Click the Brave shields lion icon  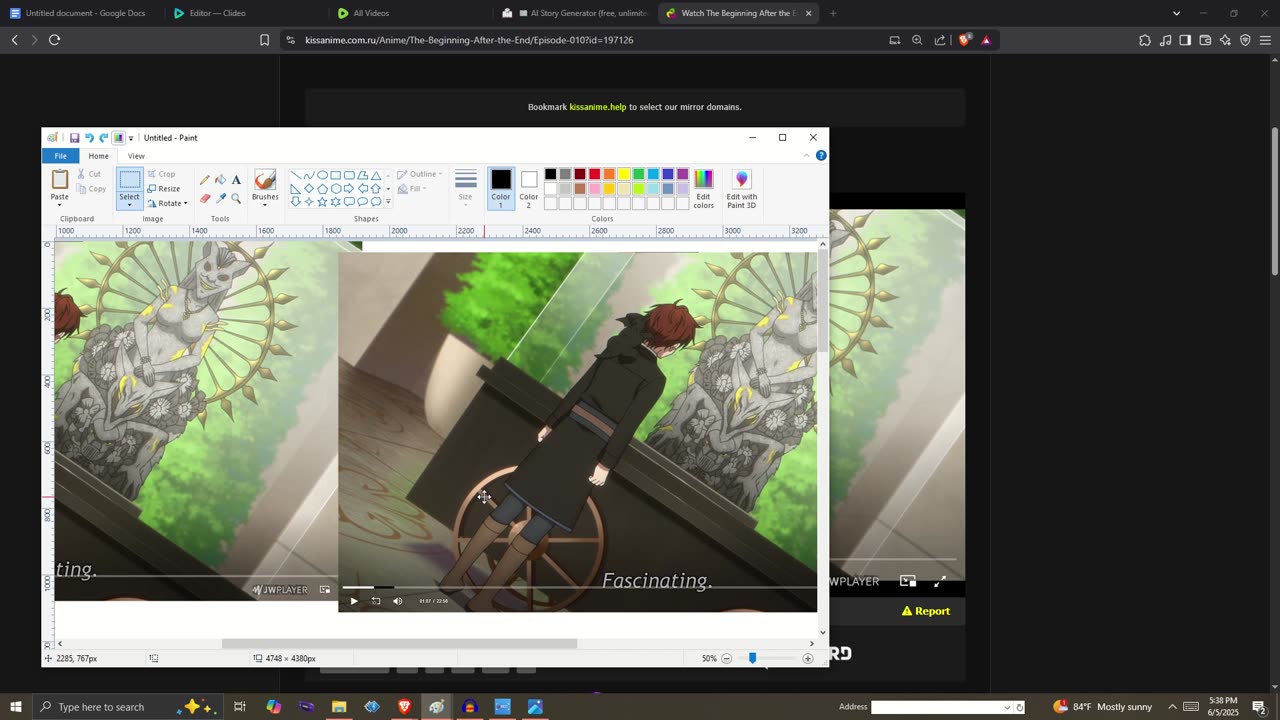pos(964,40)
